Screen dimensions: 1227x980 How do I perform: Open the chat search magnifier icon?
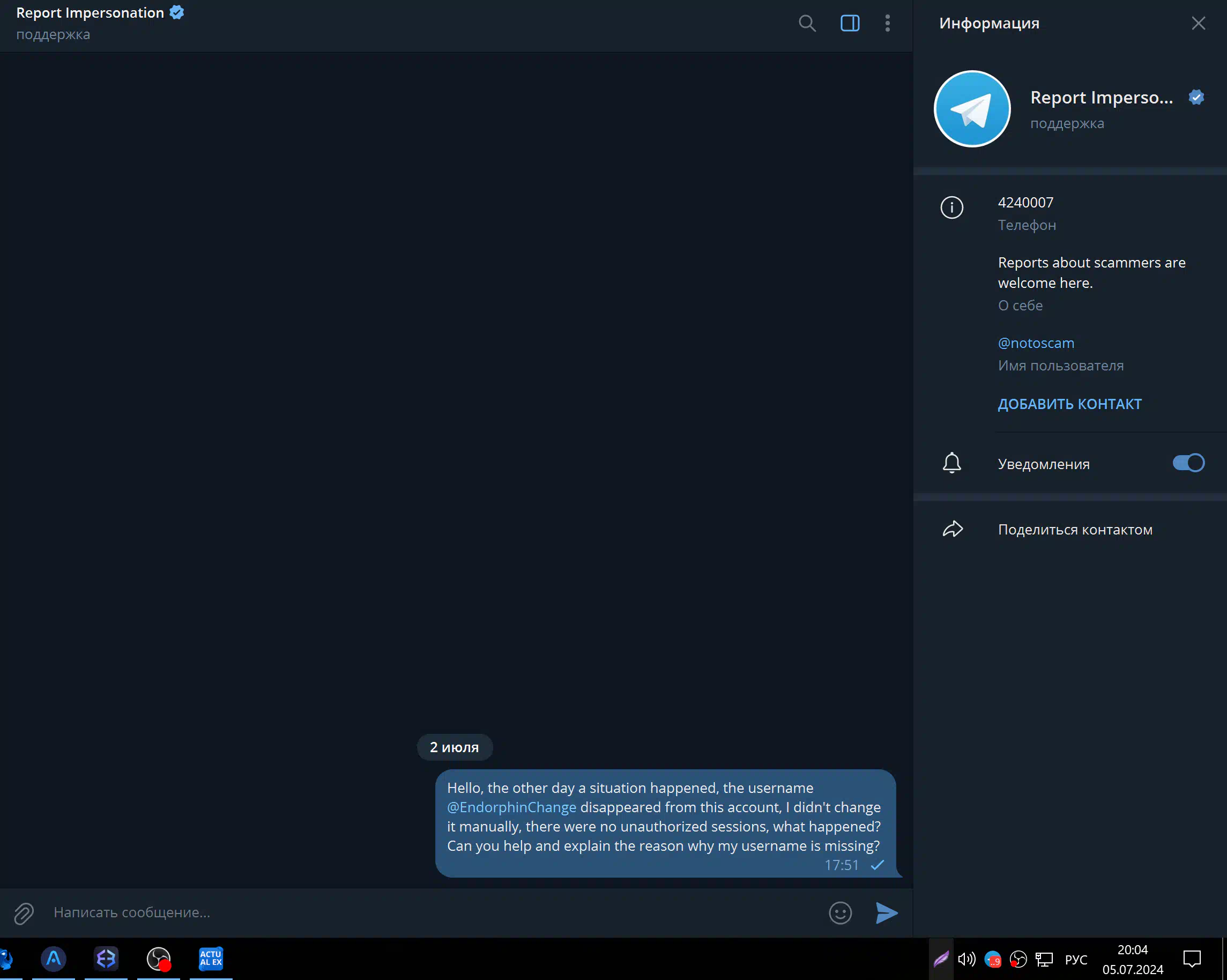(x=806, y=24)
